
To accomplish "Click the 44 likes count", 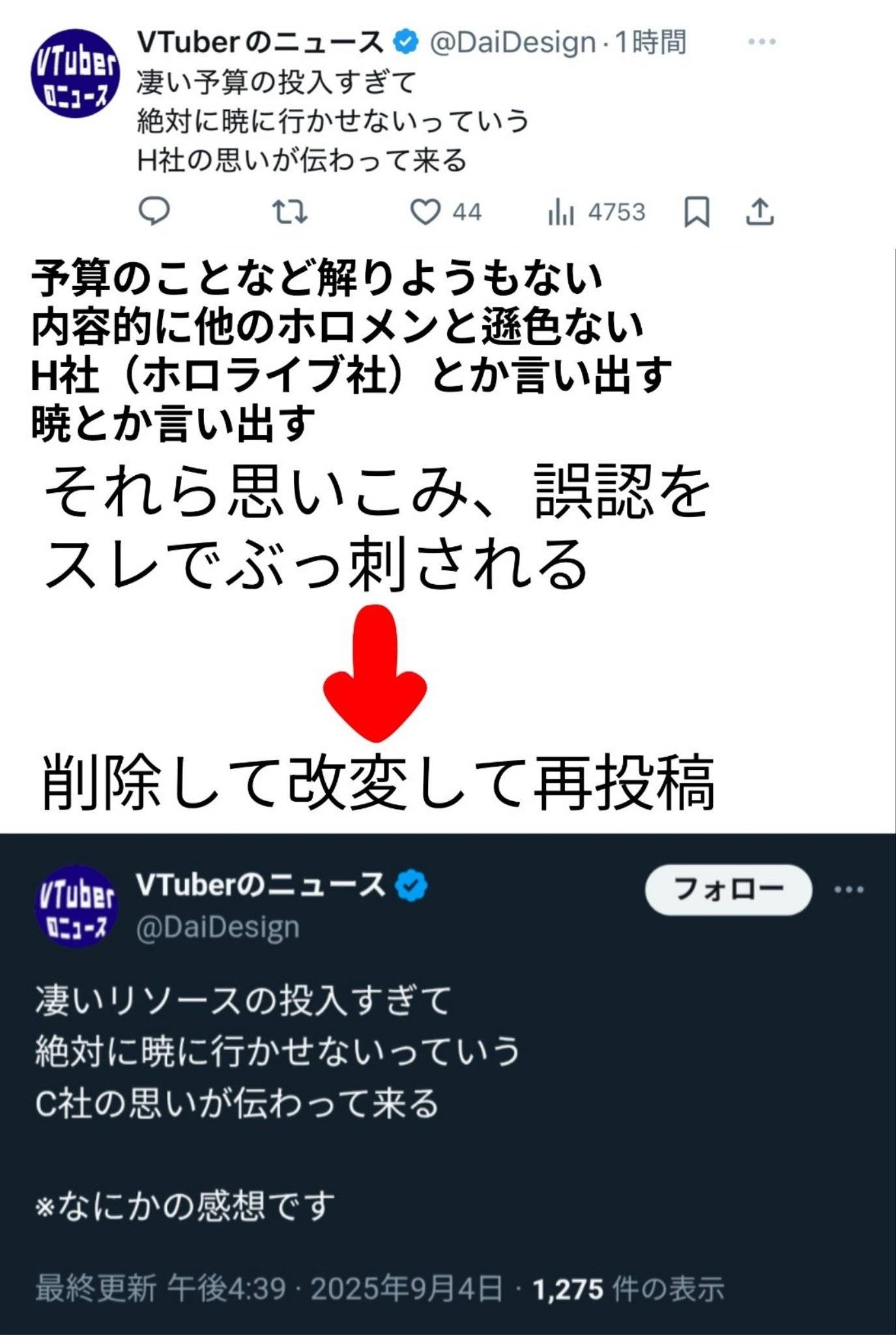I will (467, 213).
